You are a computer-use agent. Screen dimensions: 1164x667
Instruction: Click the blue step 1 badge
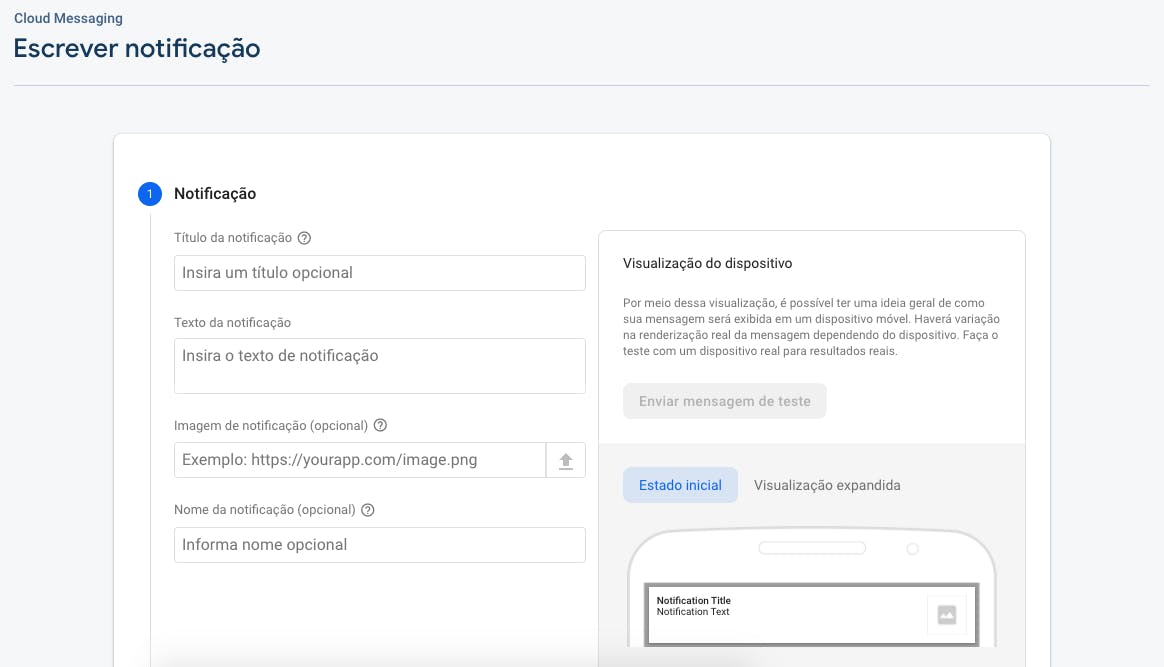[150, 194]
